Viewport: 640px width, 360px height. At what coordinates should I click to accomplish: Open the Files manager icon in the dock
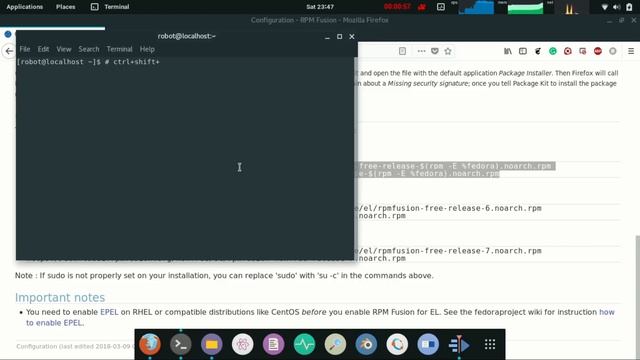tap(211, 344)
